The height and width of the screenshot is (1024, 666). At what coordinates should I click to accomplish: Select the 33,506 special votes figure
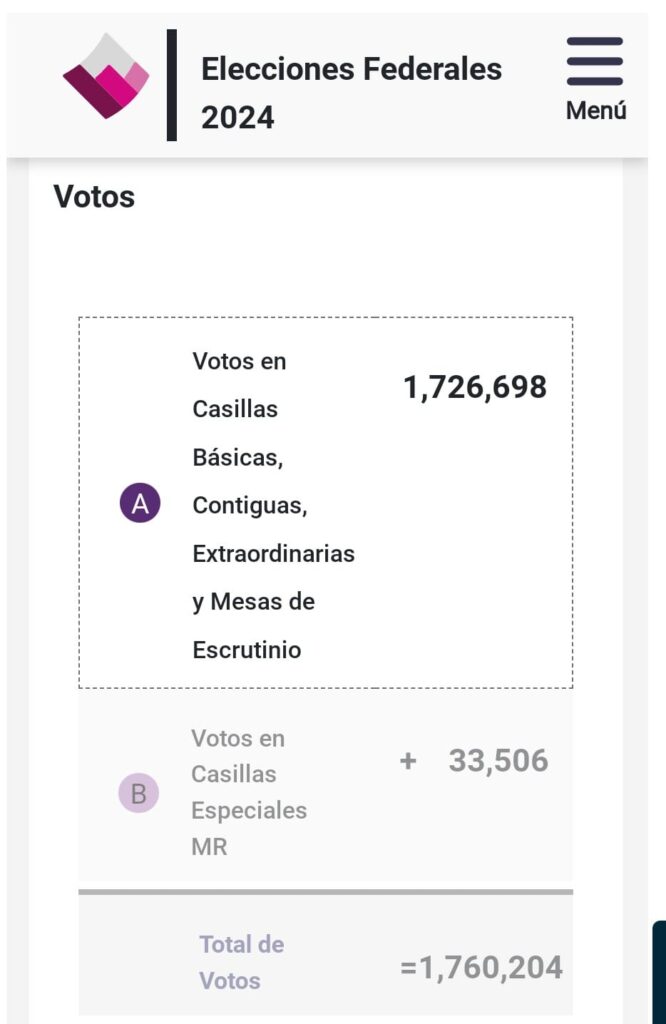tap(498, 761)
